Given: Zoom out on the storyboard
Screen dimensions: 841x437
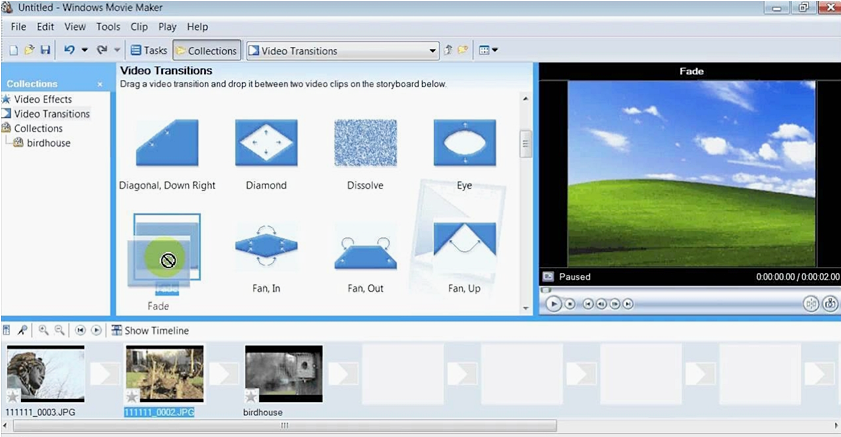Looking at the screenshot, I should (x=60, y=330).
